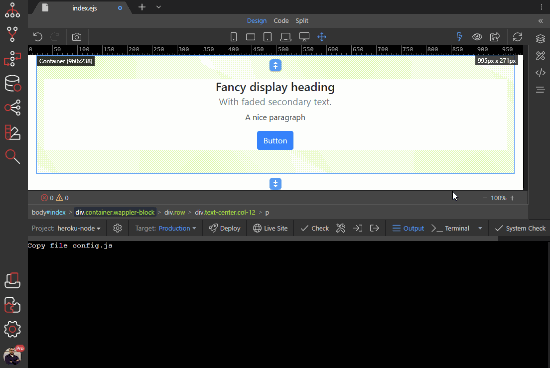Click insert-before arrow above container
The image size is (550, 368).
click(275, 65)
